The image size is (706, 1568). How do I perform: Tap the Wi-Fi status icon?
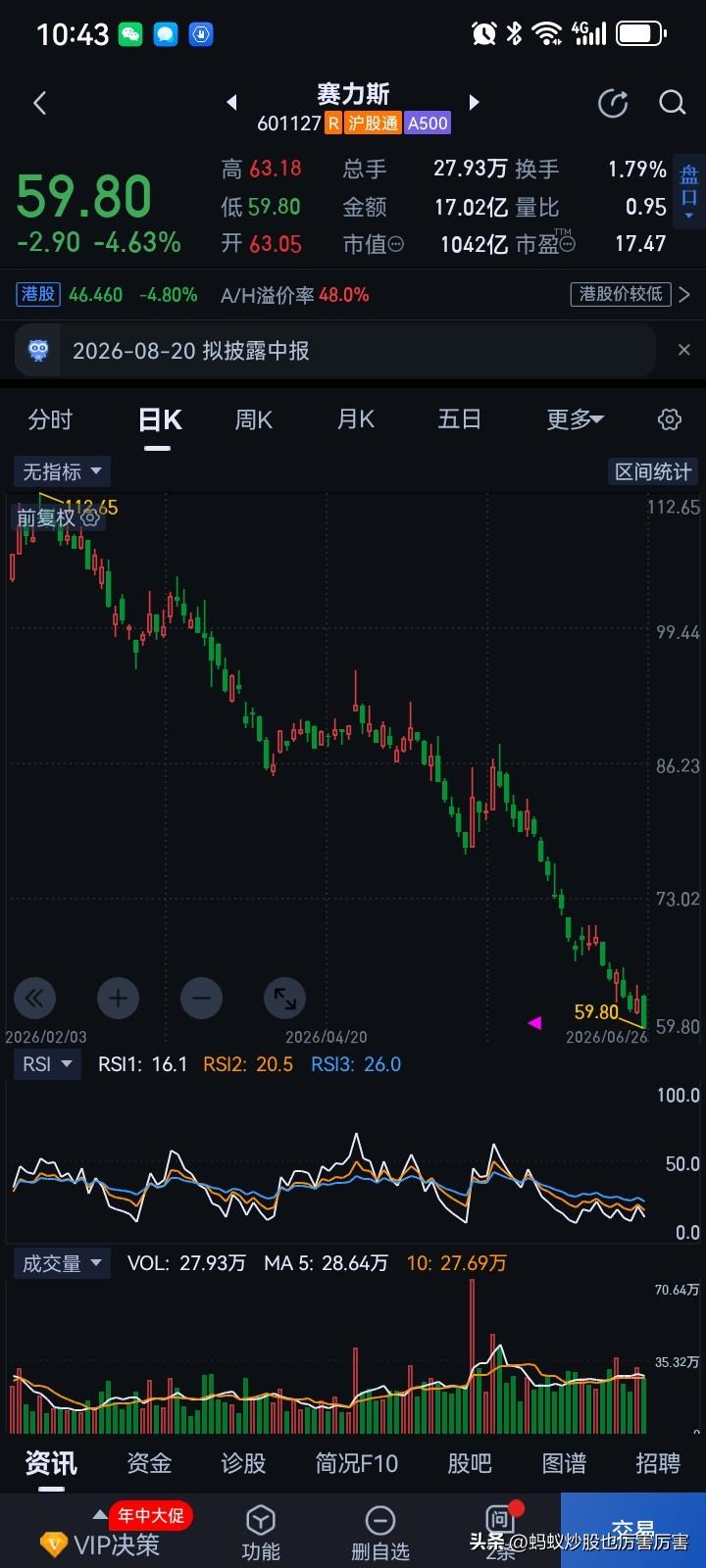pyautogui.click(x=547, y=34)
